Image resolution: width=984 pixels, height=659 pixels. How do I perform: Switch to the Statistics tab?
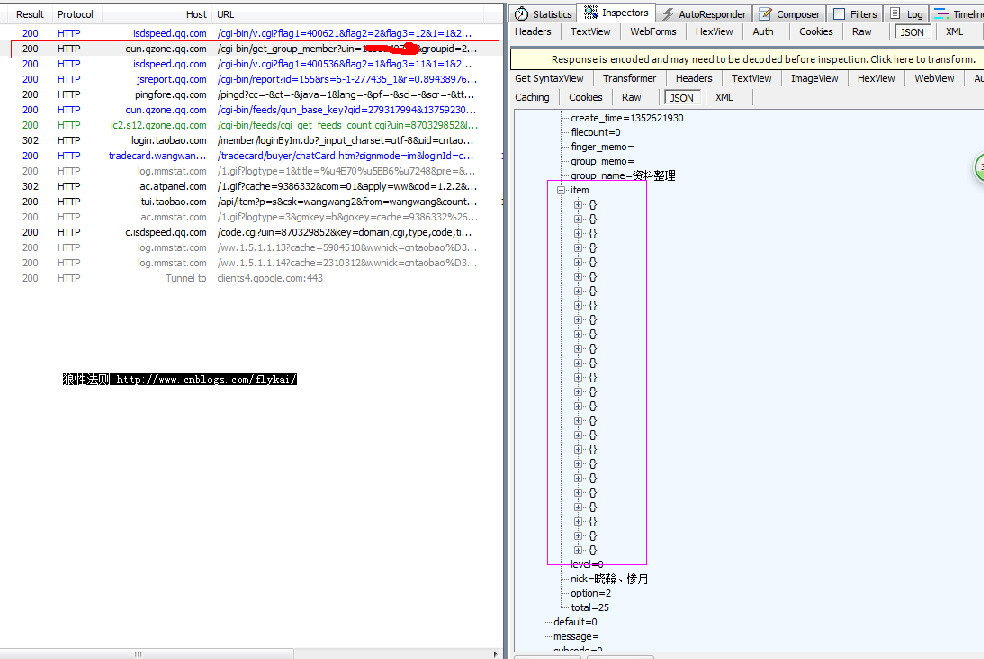point(543,14)
